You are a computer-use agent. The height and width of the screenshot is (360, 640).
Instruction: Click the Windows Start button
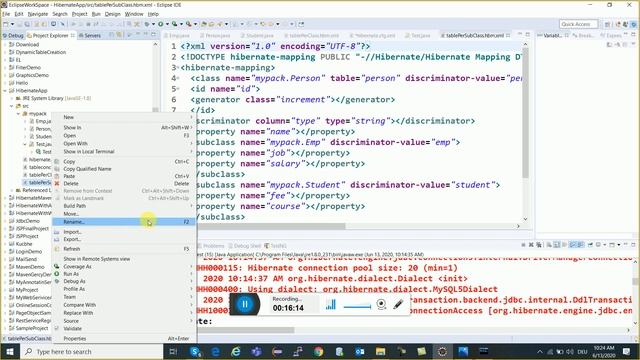(10, 351)
